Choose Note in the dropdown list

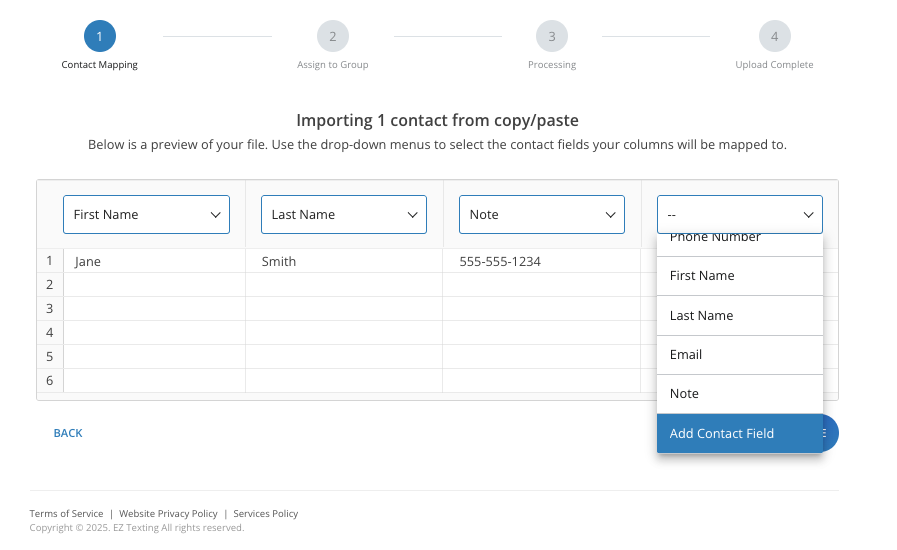pos(740,394)
